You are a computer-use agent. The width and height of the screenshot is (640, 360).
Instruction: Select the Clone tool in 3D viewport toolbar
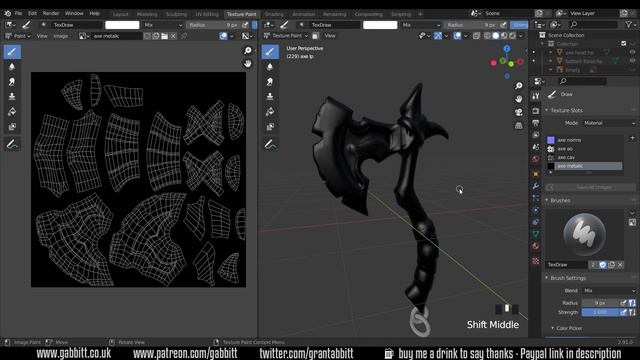(270, 96)
